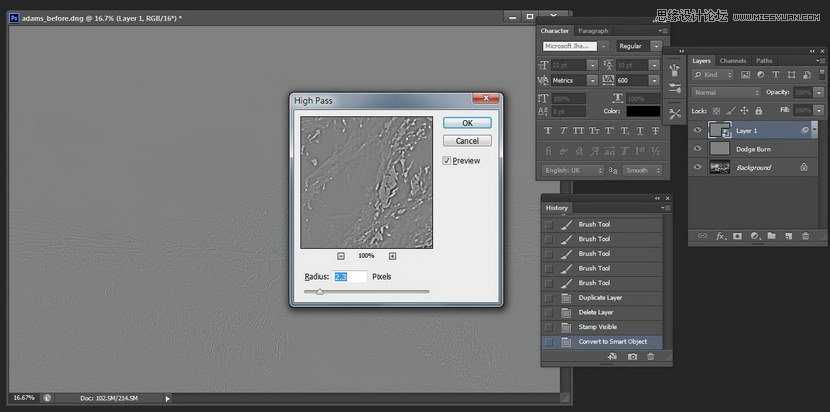
Task: Click the delete layer trash icon
Action: click(805, 236)
